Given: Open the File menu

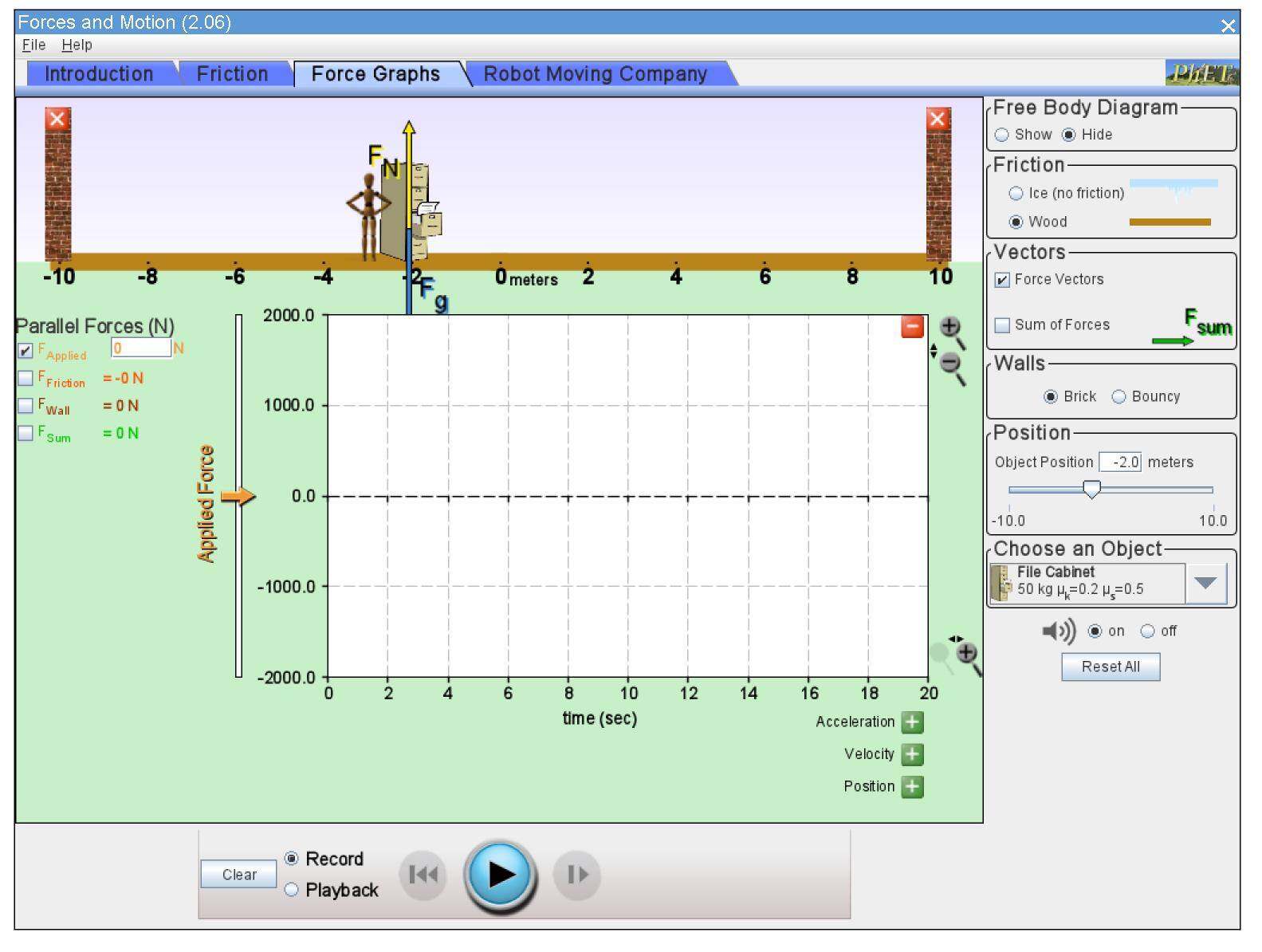Looking at the screenshot, I should 33,45.
